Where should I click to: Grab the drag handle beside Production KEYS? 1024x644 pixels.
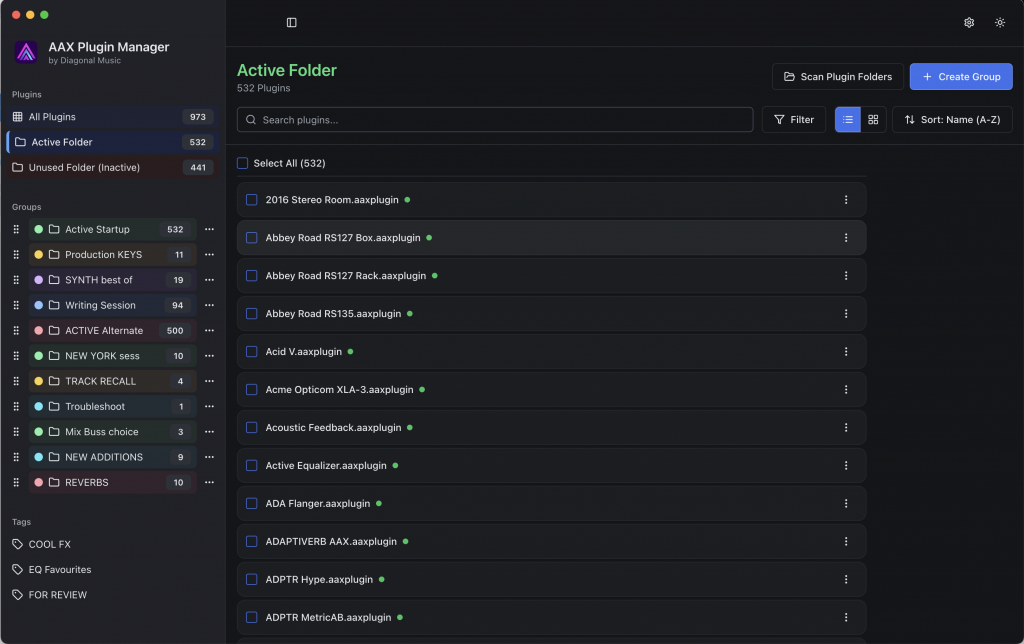click(16, 255)
